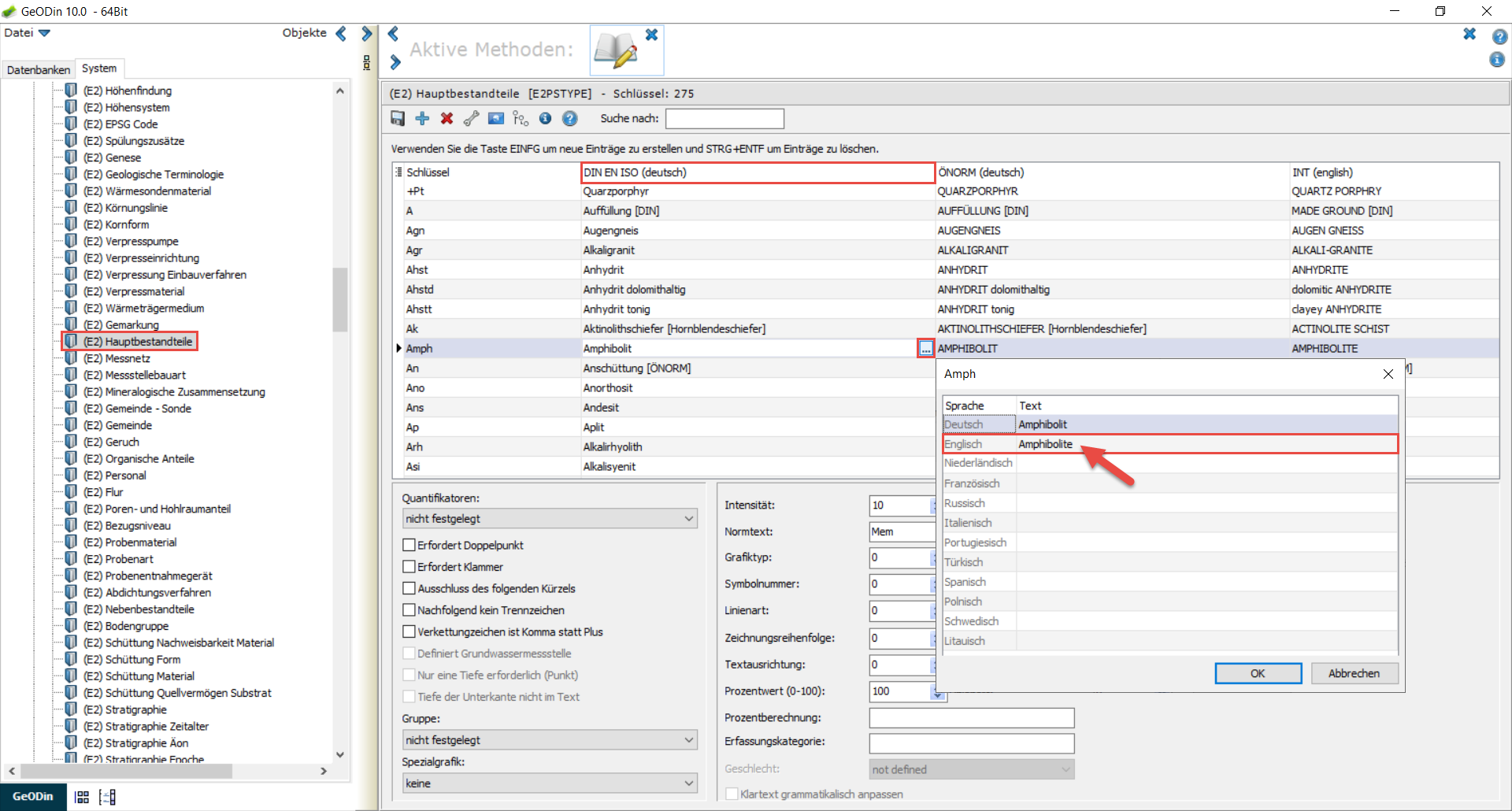
Task: Open the top-right blue help question mark
Action: [x=1499, y=36]
